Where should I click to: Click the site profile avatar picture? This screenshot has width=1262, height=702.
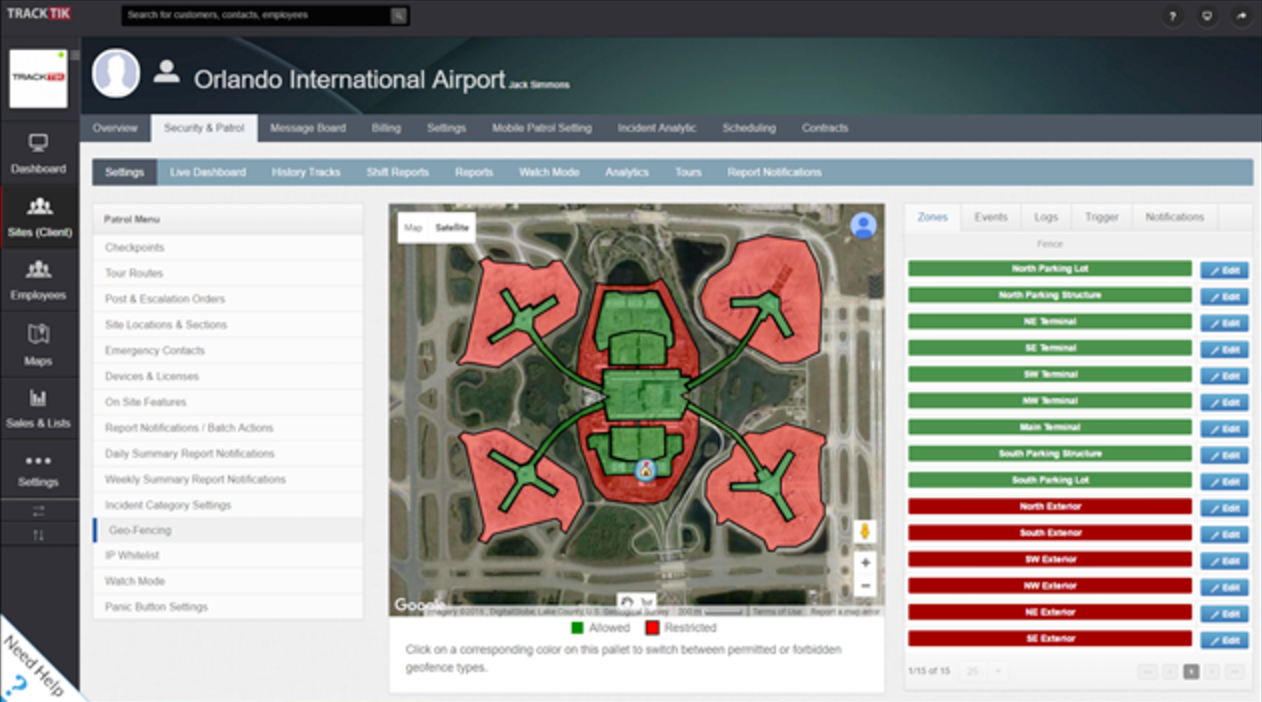[x=116, y=73]
